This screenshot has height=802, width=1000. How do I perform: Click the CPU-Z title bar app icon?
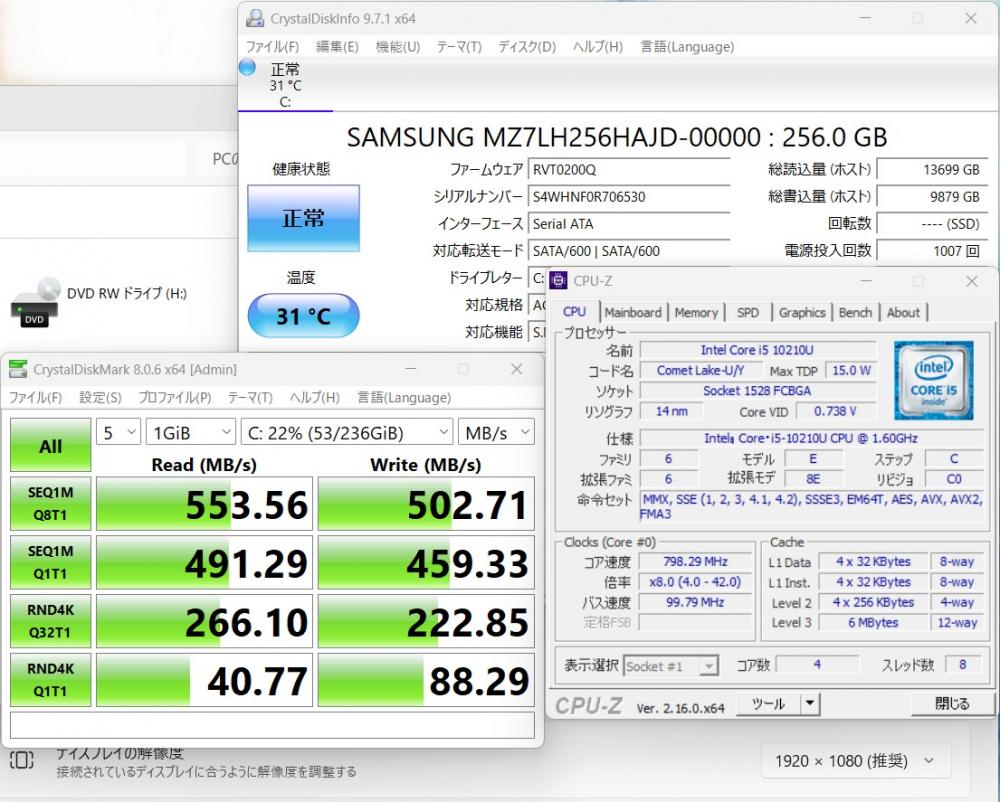pos(558,281)
